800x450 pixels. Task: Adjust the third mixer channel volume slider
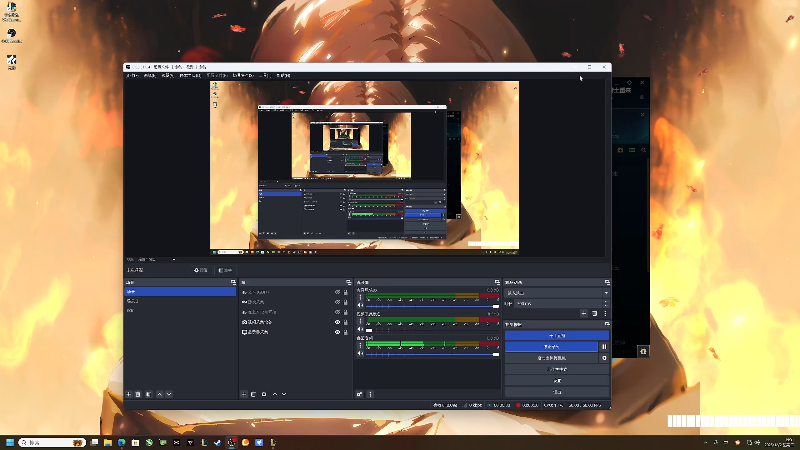point(433,354)
